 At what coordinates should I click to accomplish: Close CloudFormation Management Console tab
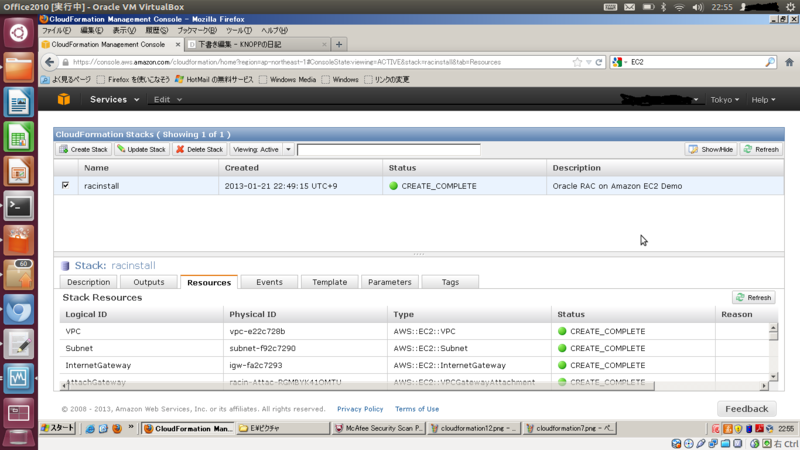tap(178, 45)
